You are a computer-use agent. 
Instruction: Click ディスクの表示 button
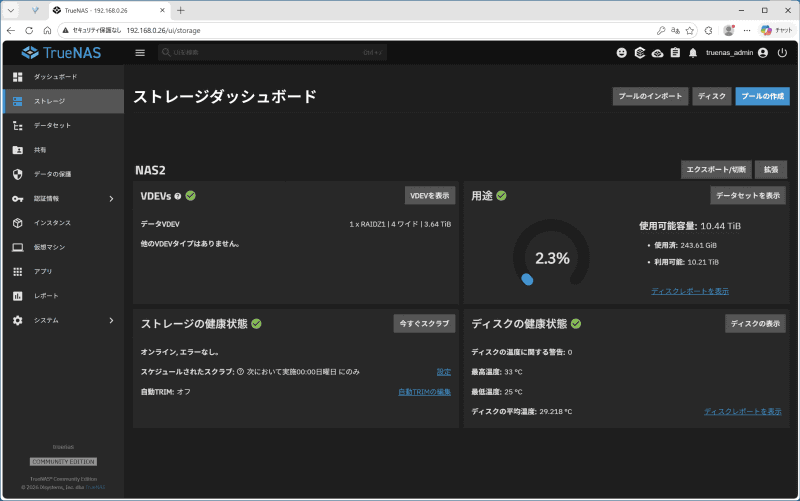click(x=755, y=323)
